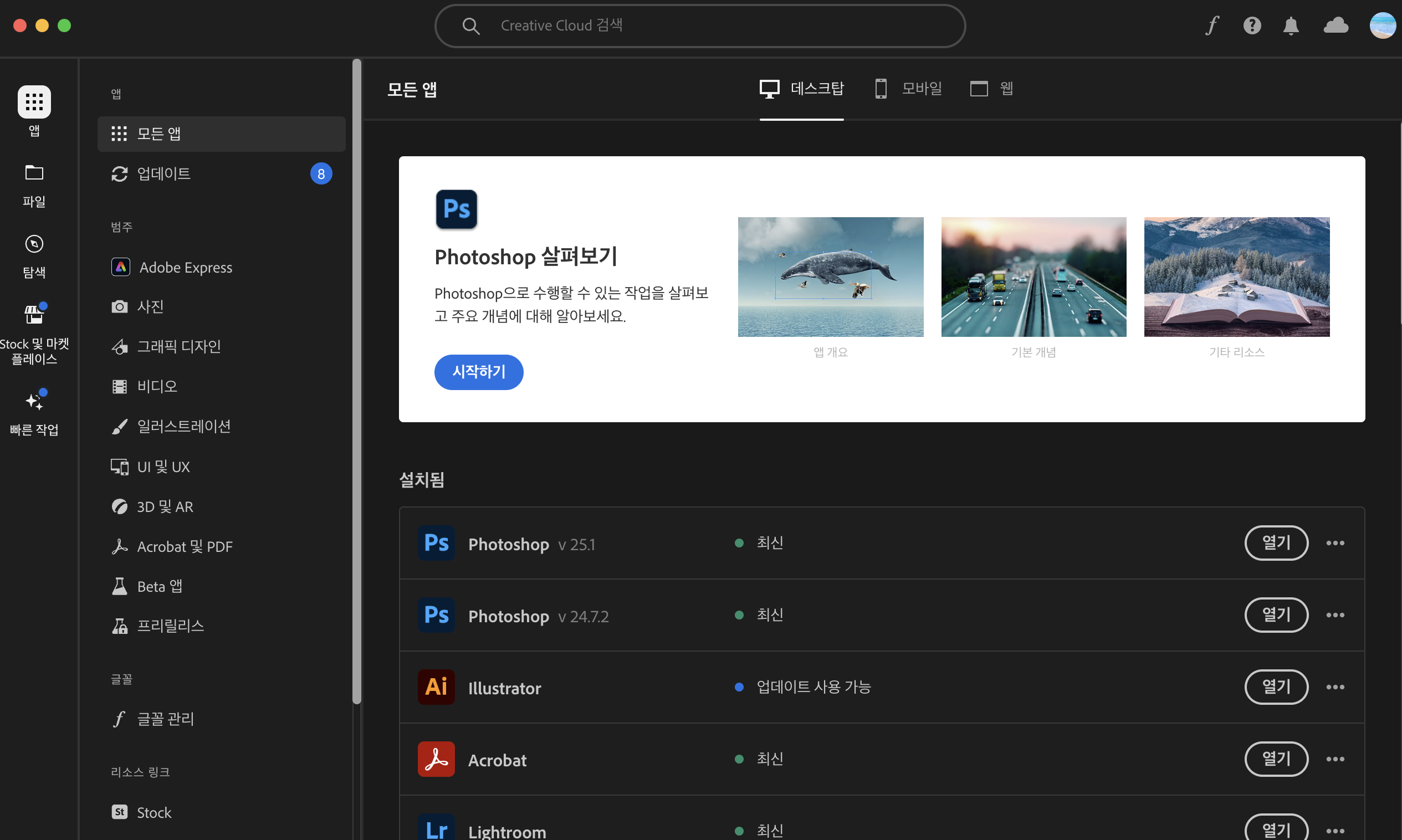The image size is (1402, 840).
Task: Click the Acrobat app icon
Action: pos(436,759)
